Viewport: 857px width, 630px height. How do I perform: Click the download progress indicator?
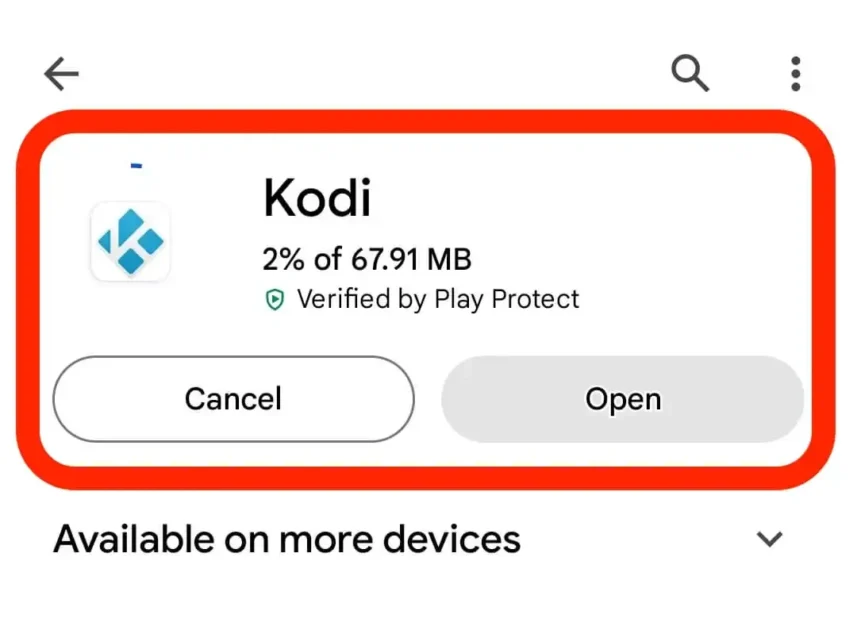[137, 165]
